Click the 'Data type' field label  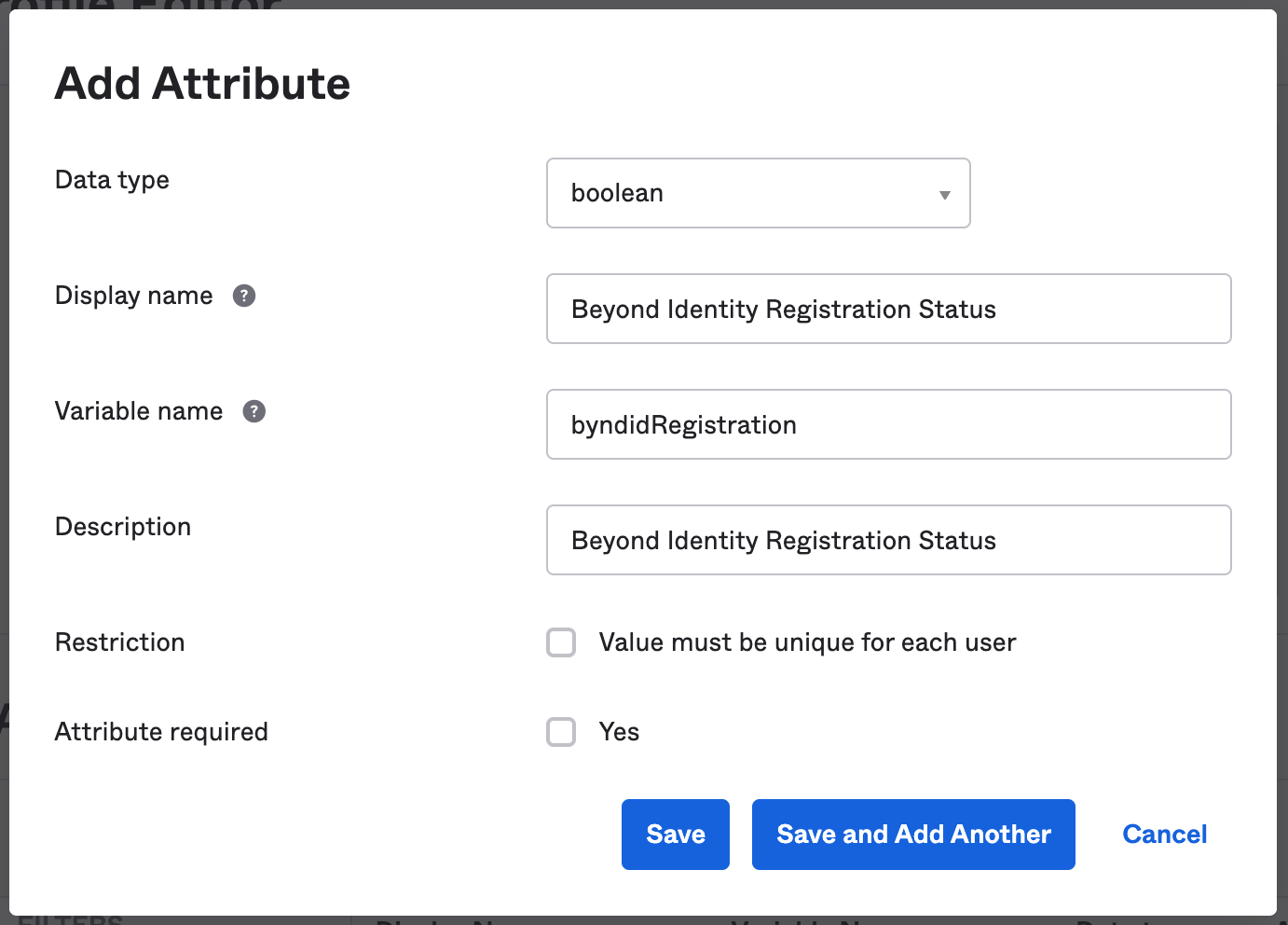coord(112,180)
